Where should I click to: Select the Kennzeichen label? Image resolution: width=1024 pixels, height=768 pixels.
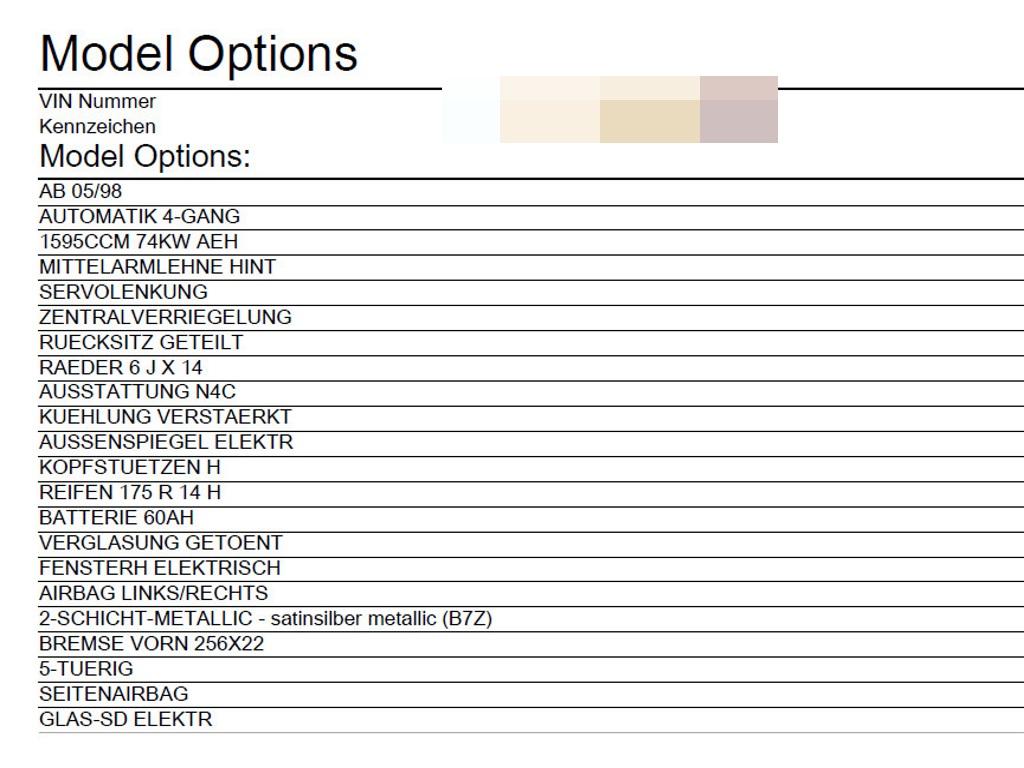click(x=97, y=126)
